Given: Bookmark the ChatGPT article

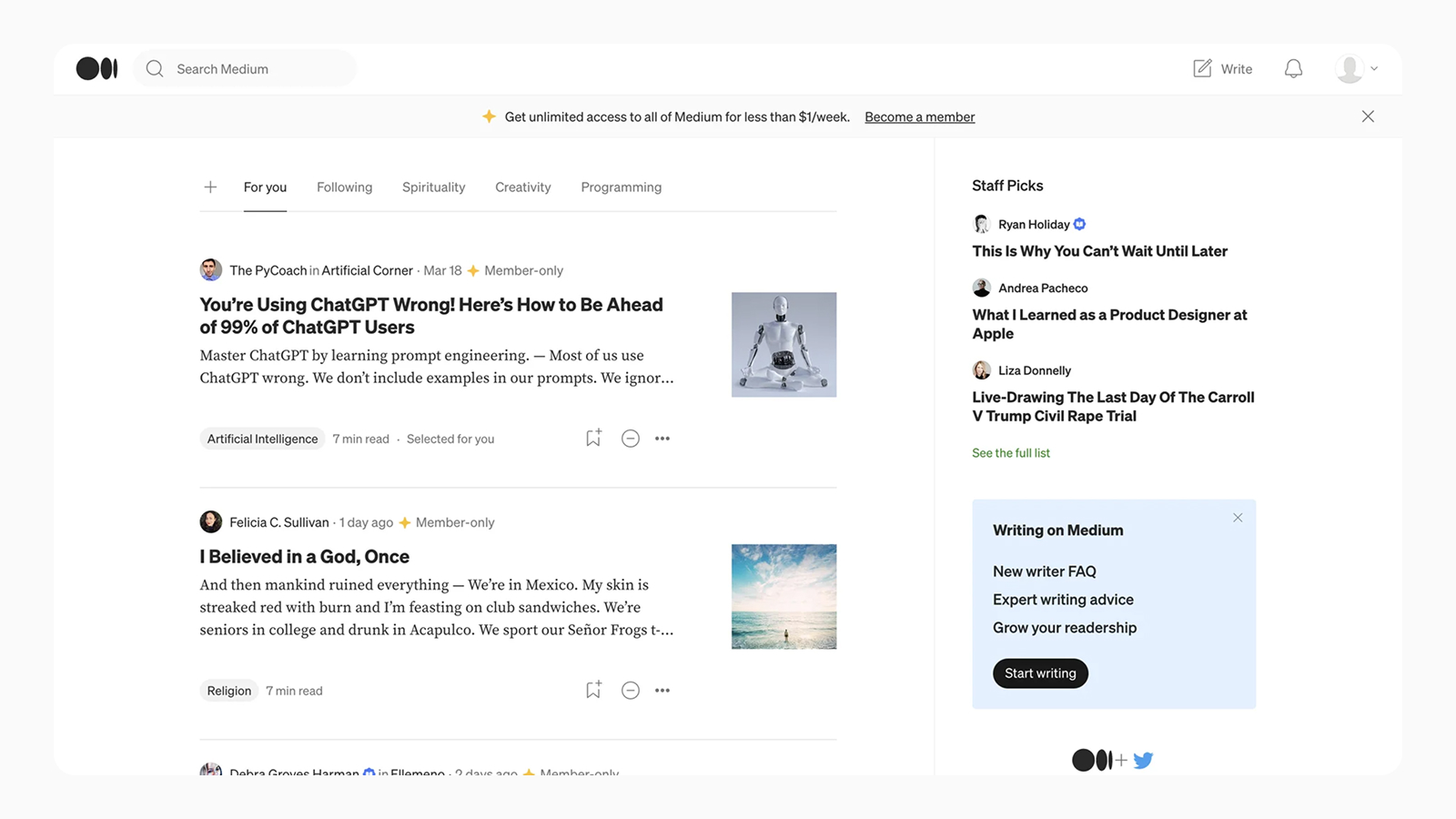Looking at the screenshot, I should (592, 438).
